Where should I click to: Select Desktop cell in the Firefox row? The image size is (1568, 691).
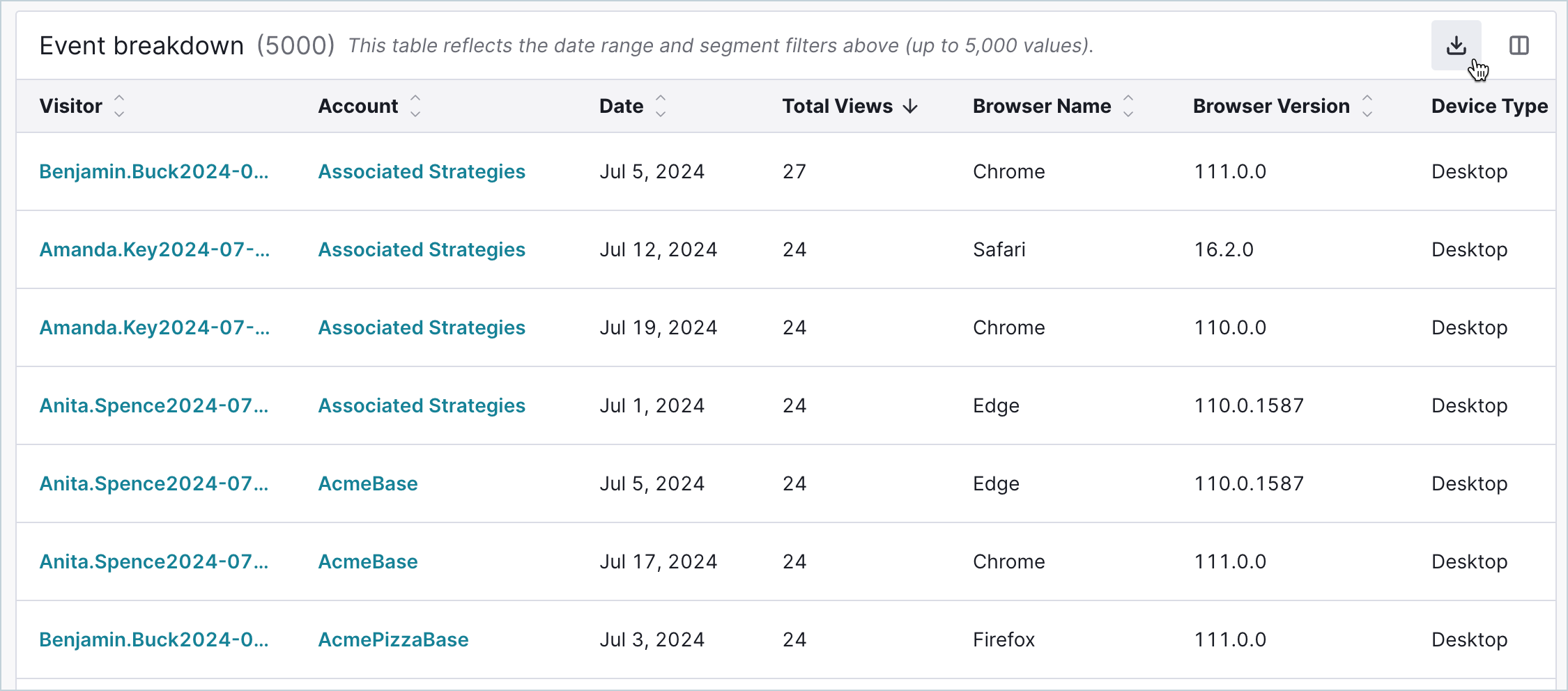(x=1469, y=639)
